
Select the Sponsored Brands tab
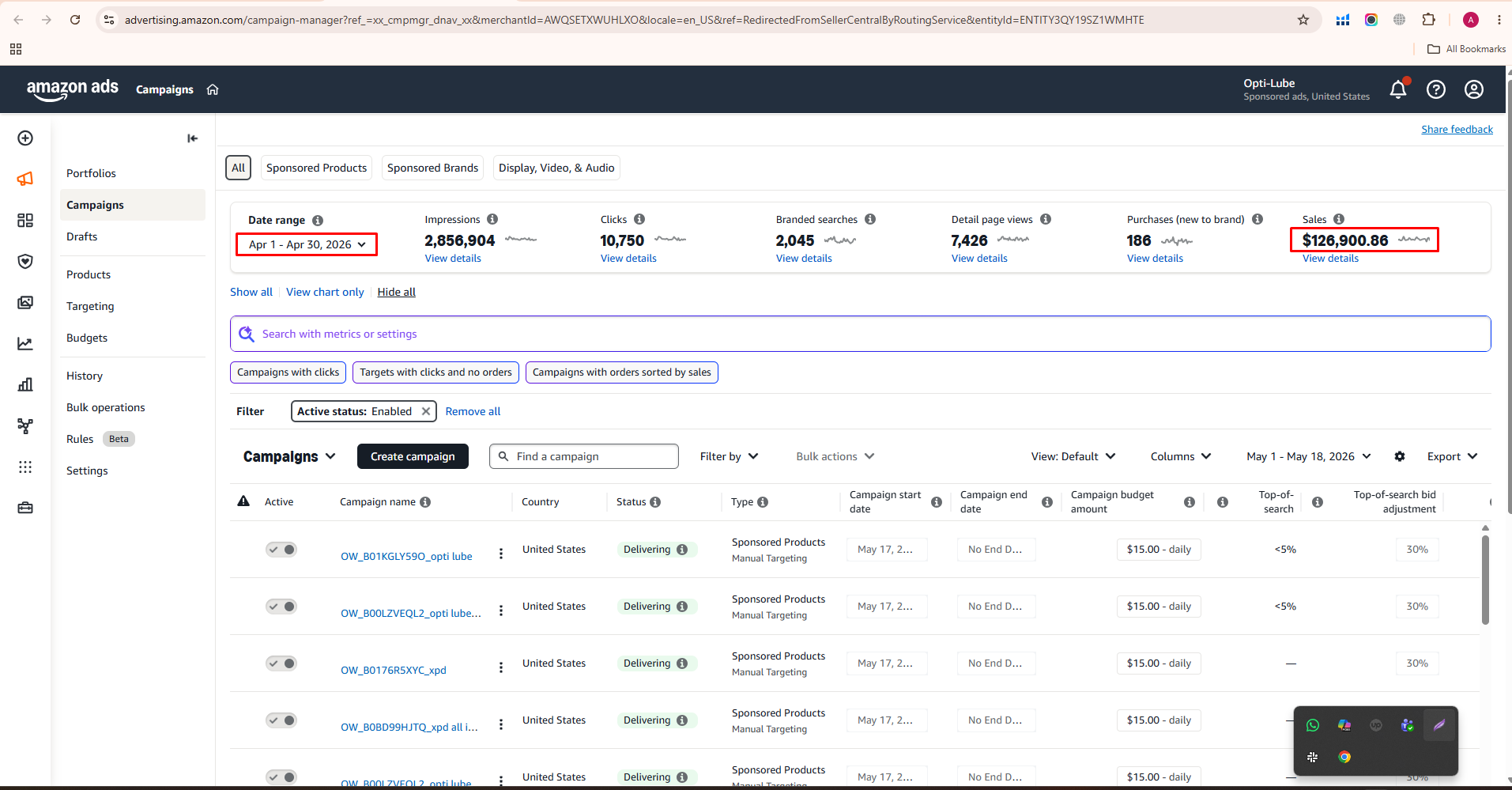point(432,168)
